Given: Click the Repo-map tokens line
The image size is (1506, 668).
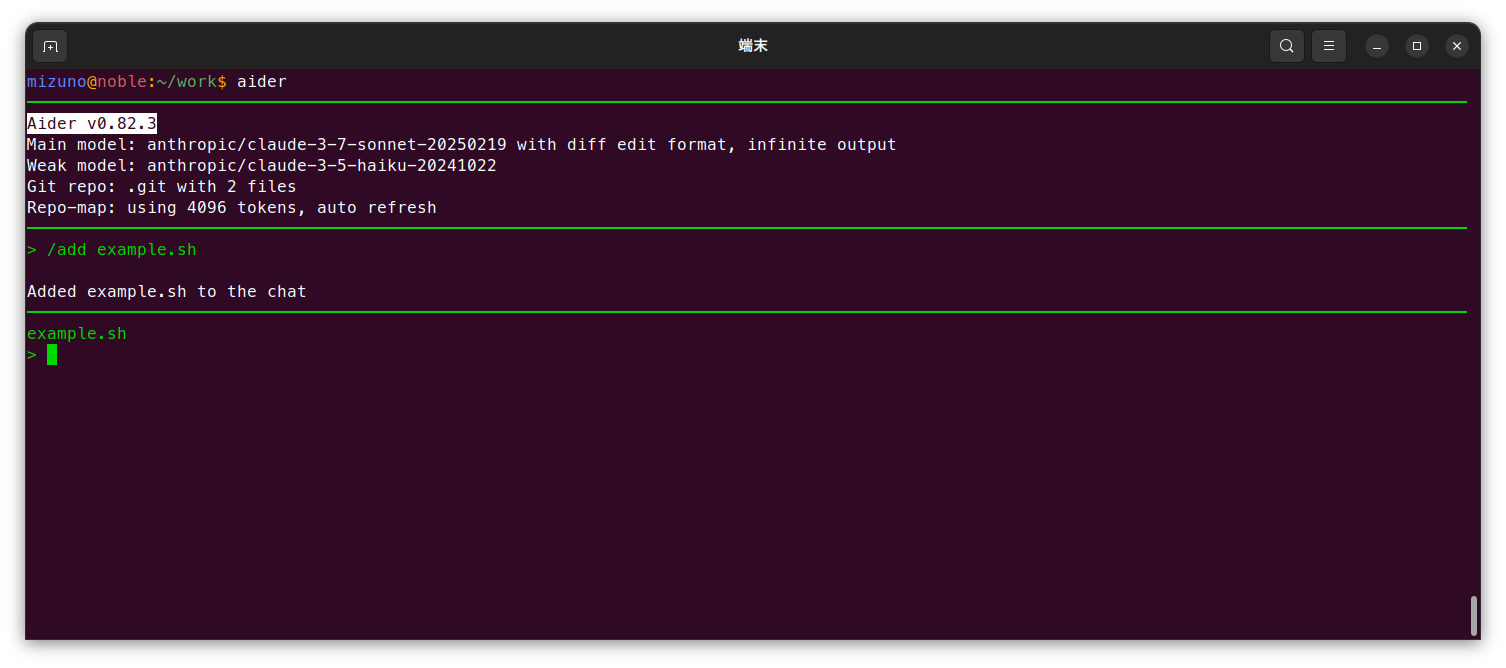Looking at the screenshot, I should pos(231,208).
